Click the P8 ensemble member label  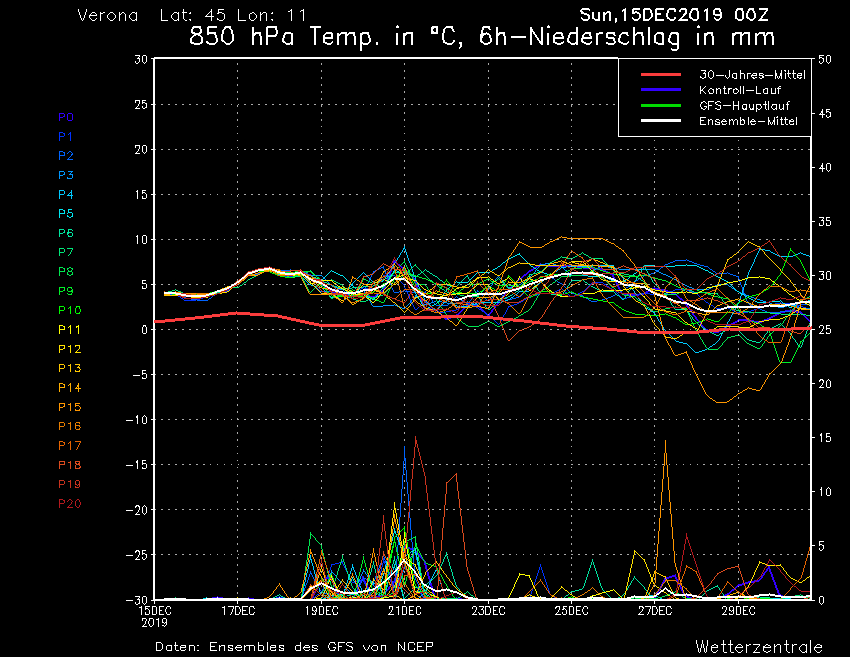(x=66, y=272)
